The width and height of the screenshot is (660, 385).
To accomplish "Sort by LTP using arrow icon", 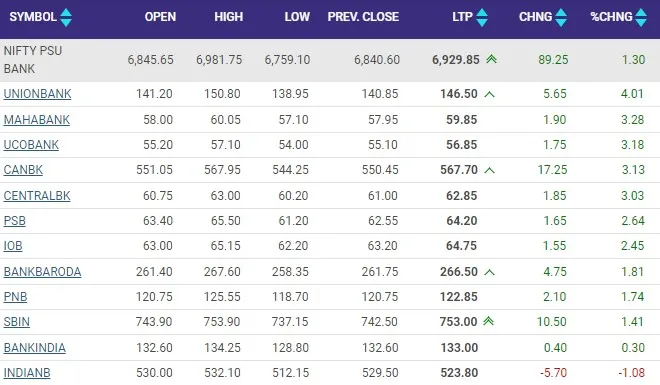I will pos(482,18).
